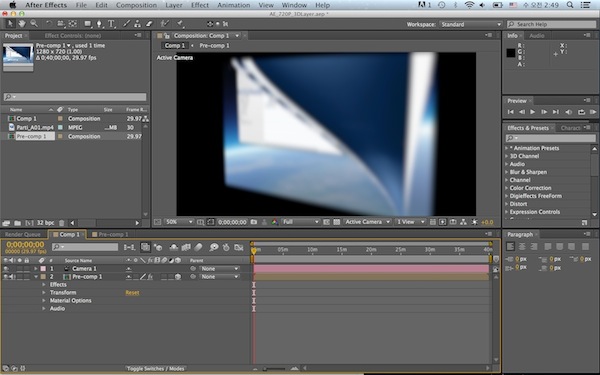The width and height of the screenshot is (600, 375).
Task: Select the Selection arrow tool
Action: 10,24
